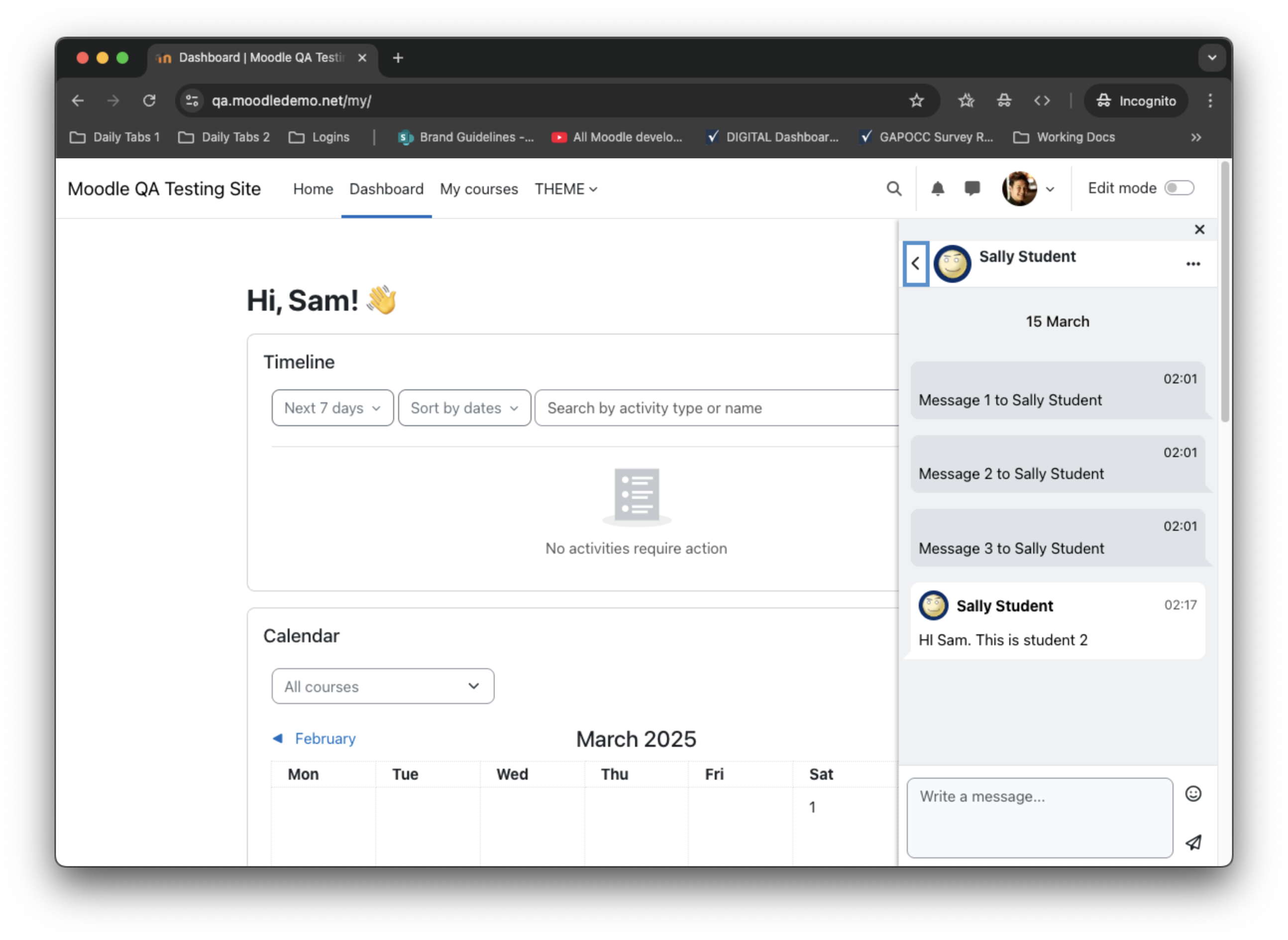Open the GAPOCC Survey R... bookmark
The width and height of the screenshot is (1288, 940).
pos(925,137)
